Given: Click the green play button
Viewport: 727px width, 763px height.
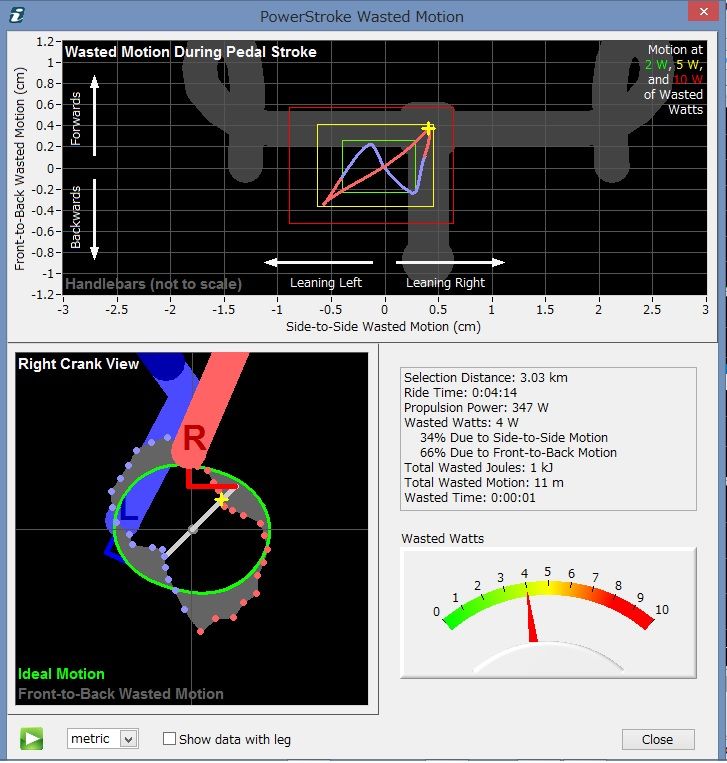Looking at the screenshot, I should [32, 739].
